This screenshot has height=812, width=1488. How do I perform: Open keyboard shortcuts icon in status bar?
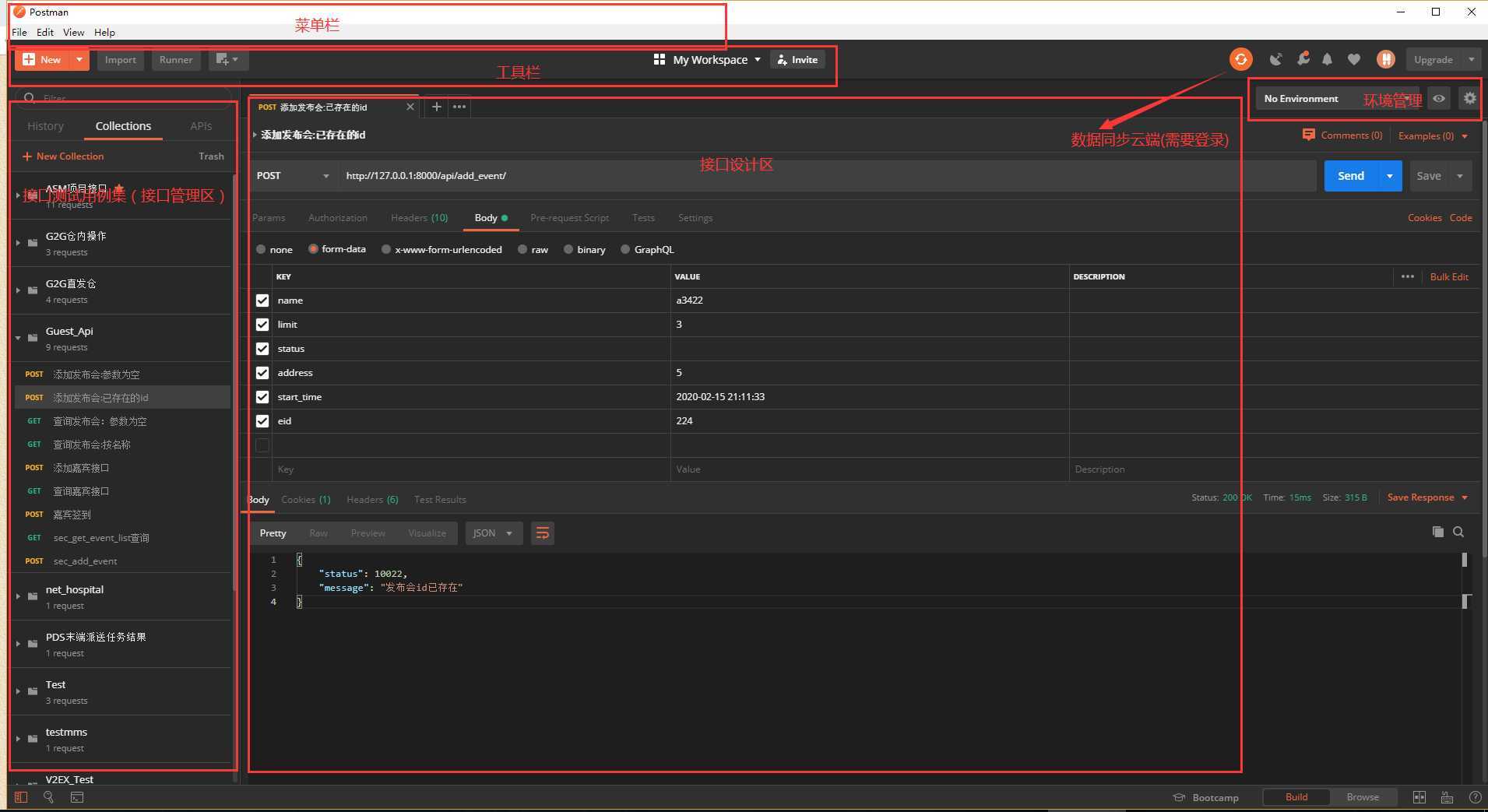(x=1447, y=797)
